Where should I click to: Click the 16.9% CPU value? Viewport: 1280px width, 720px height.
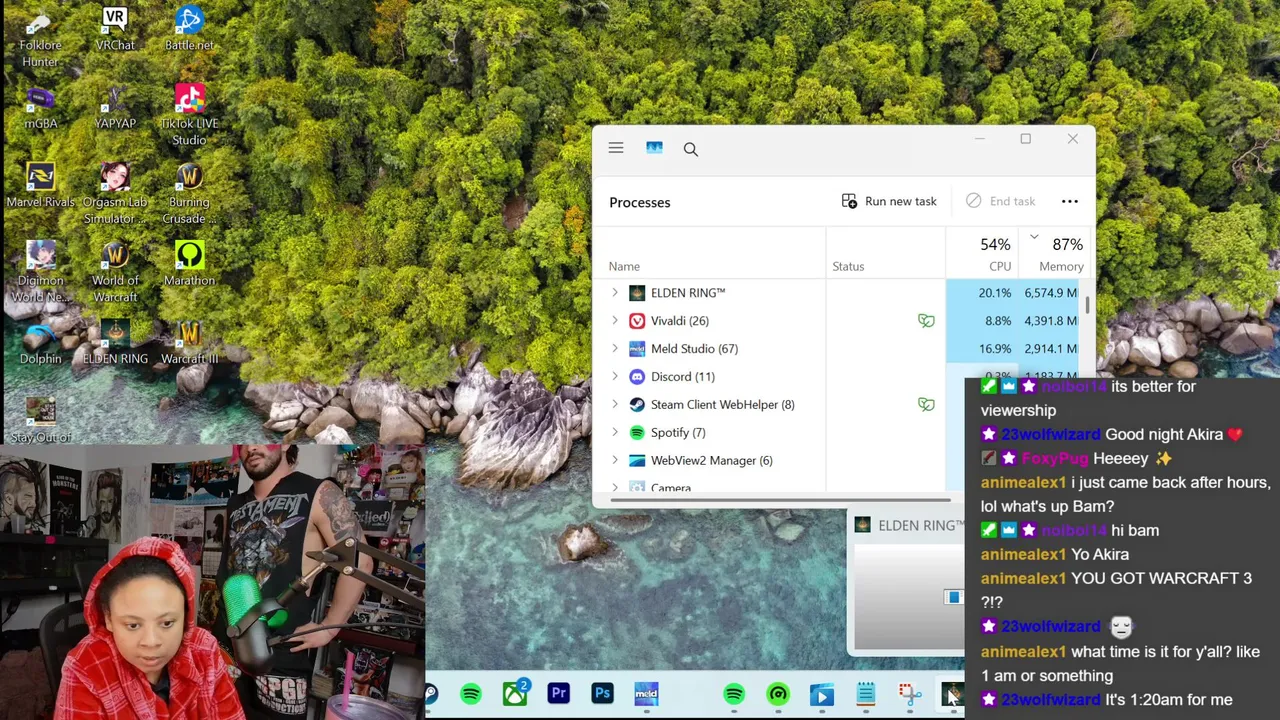point(995,349)
